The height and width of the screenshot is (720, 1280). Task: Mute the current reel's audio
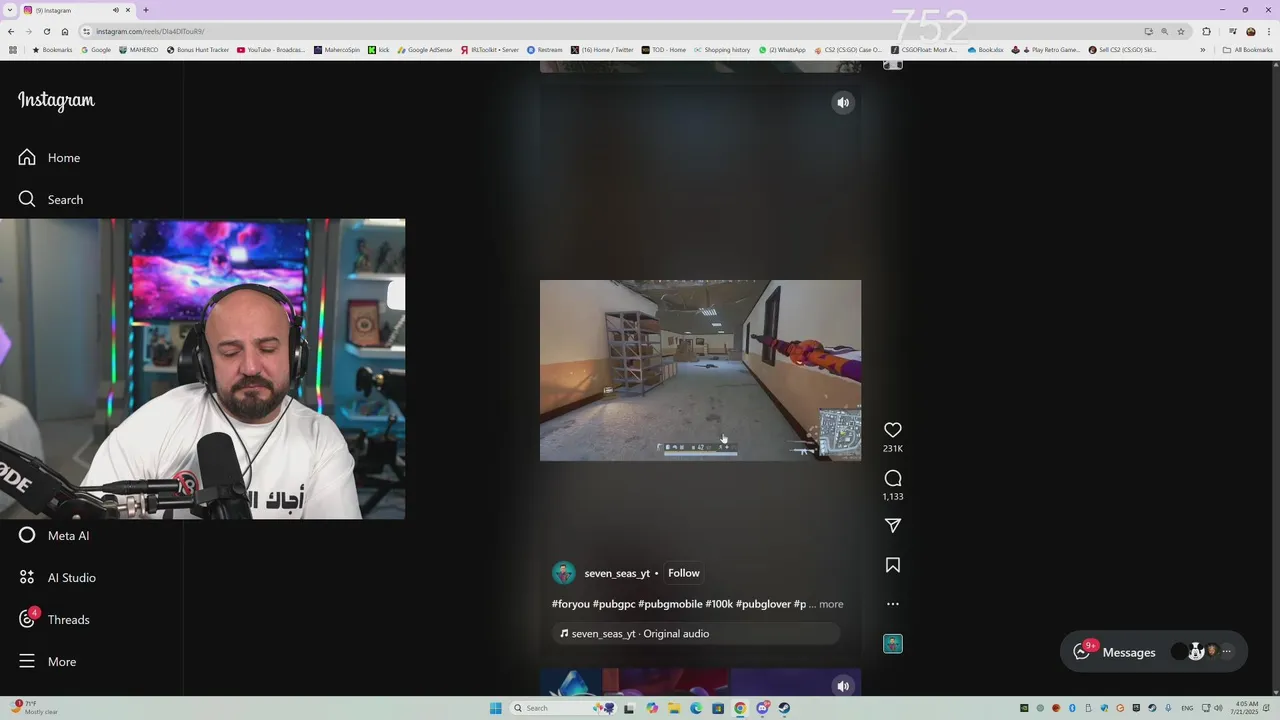[843, 102]
